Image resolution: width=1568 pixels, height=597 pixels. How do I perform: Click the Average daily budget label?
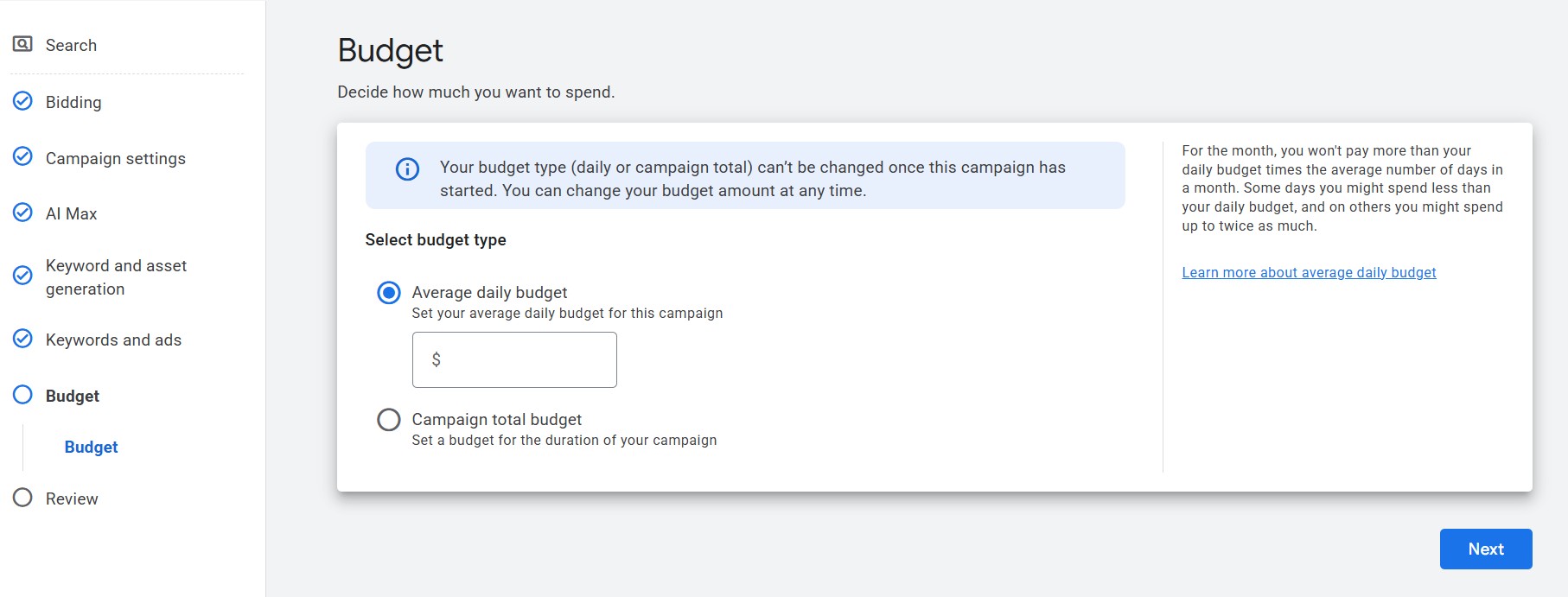pos(489,292)
